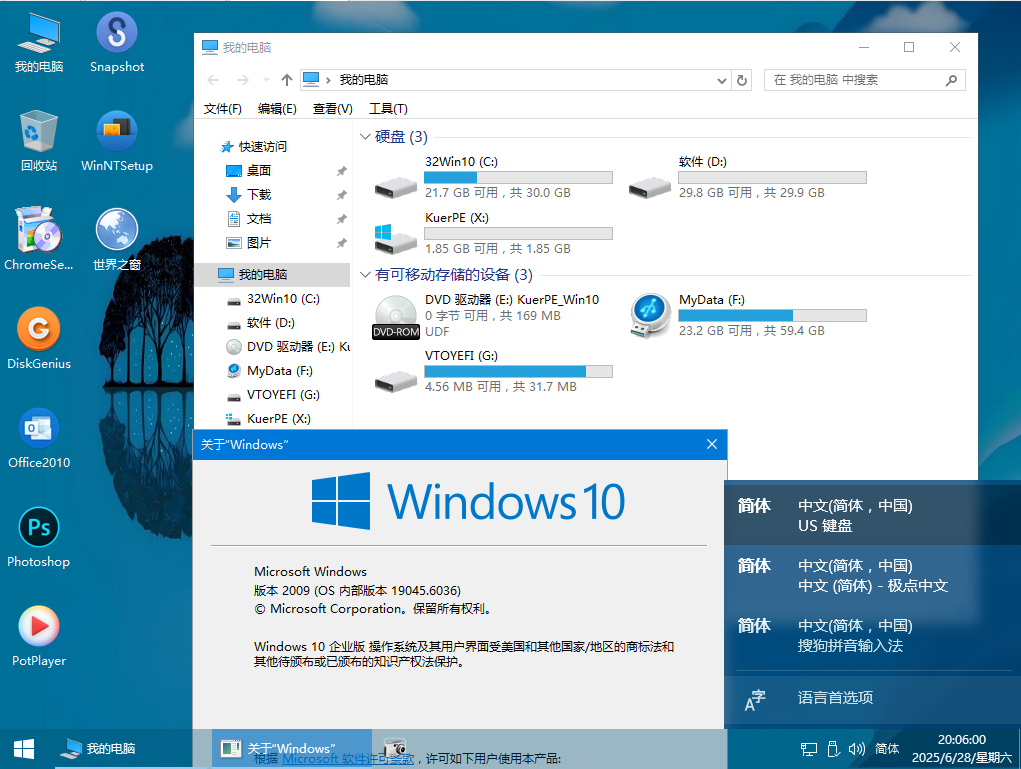Select KuerPE (X:) in the navigation tree
Image resolution: width=1021 pixels, height=769 pixels.
(x=278, y=419)
